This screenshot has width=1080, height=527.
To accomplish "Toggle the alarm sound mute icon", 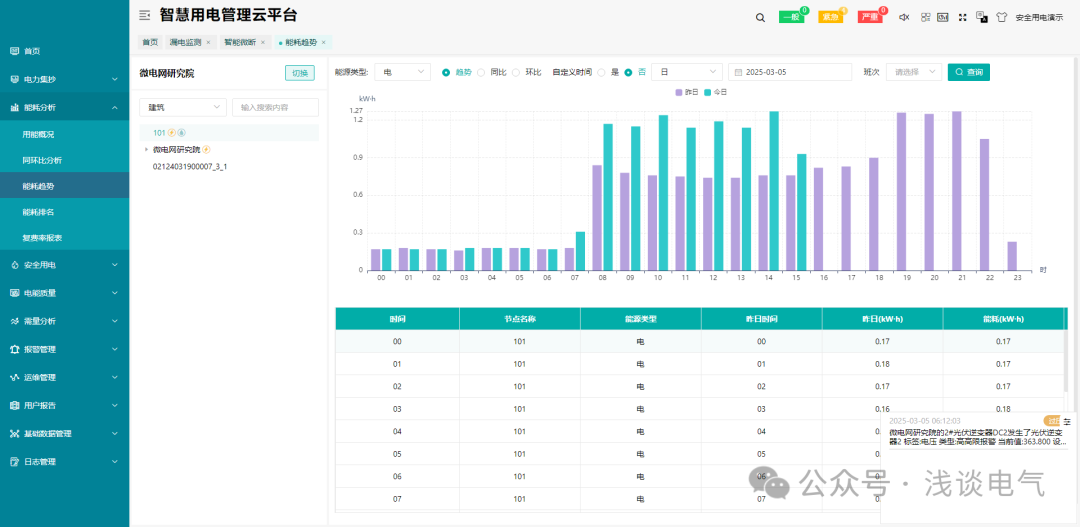I will click(905, 17).
